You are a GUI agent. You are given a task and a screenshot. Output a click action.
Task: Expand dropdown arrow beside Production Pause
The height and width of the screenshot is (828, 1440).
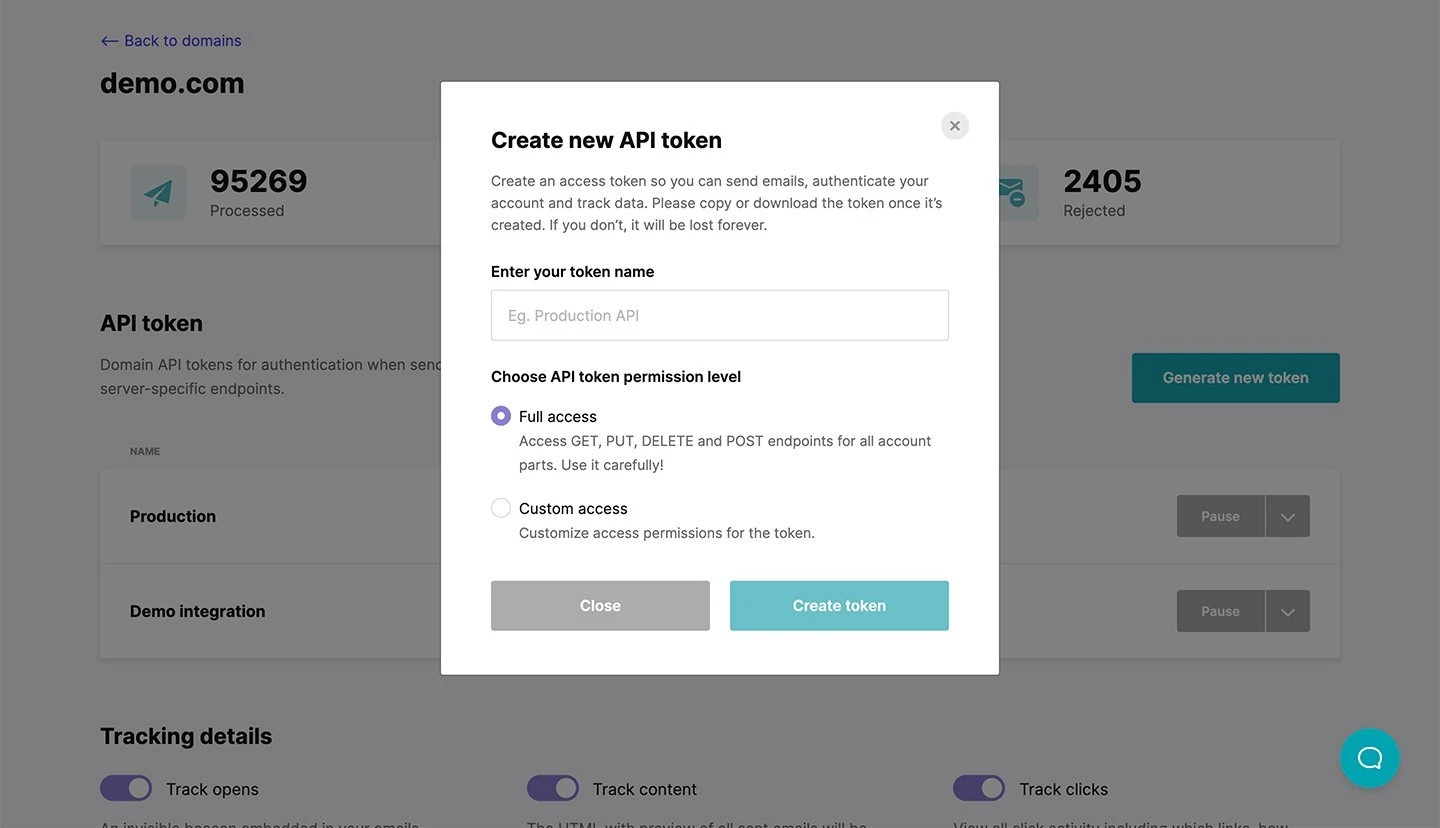[x=1288, y=517]
